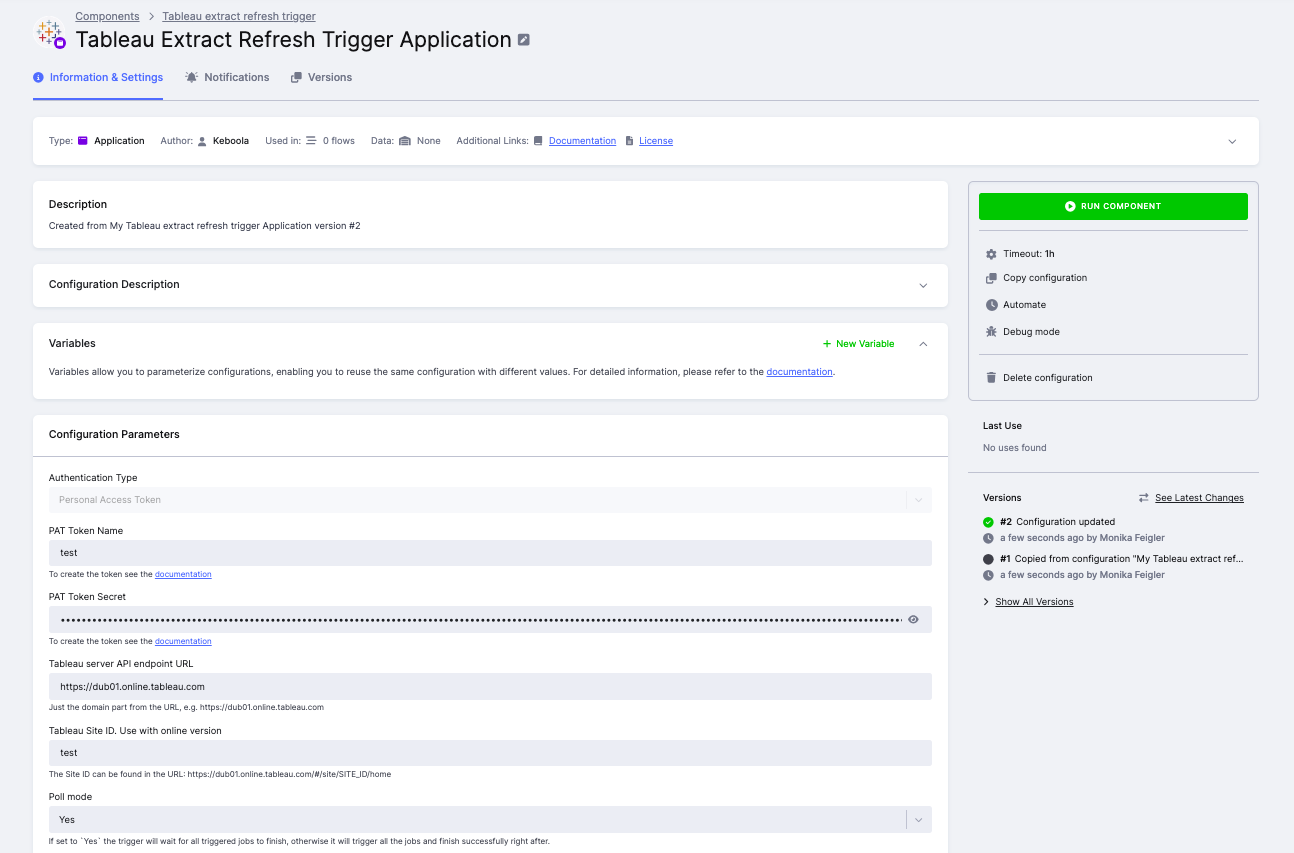Open the Poll mode dropdown
Screen dimensions: 1294x853
click(x=917, y=819)
